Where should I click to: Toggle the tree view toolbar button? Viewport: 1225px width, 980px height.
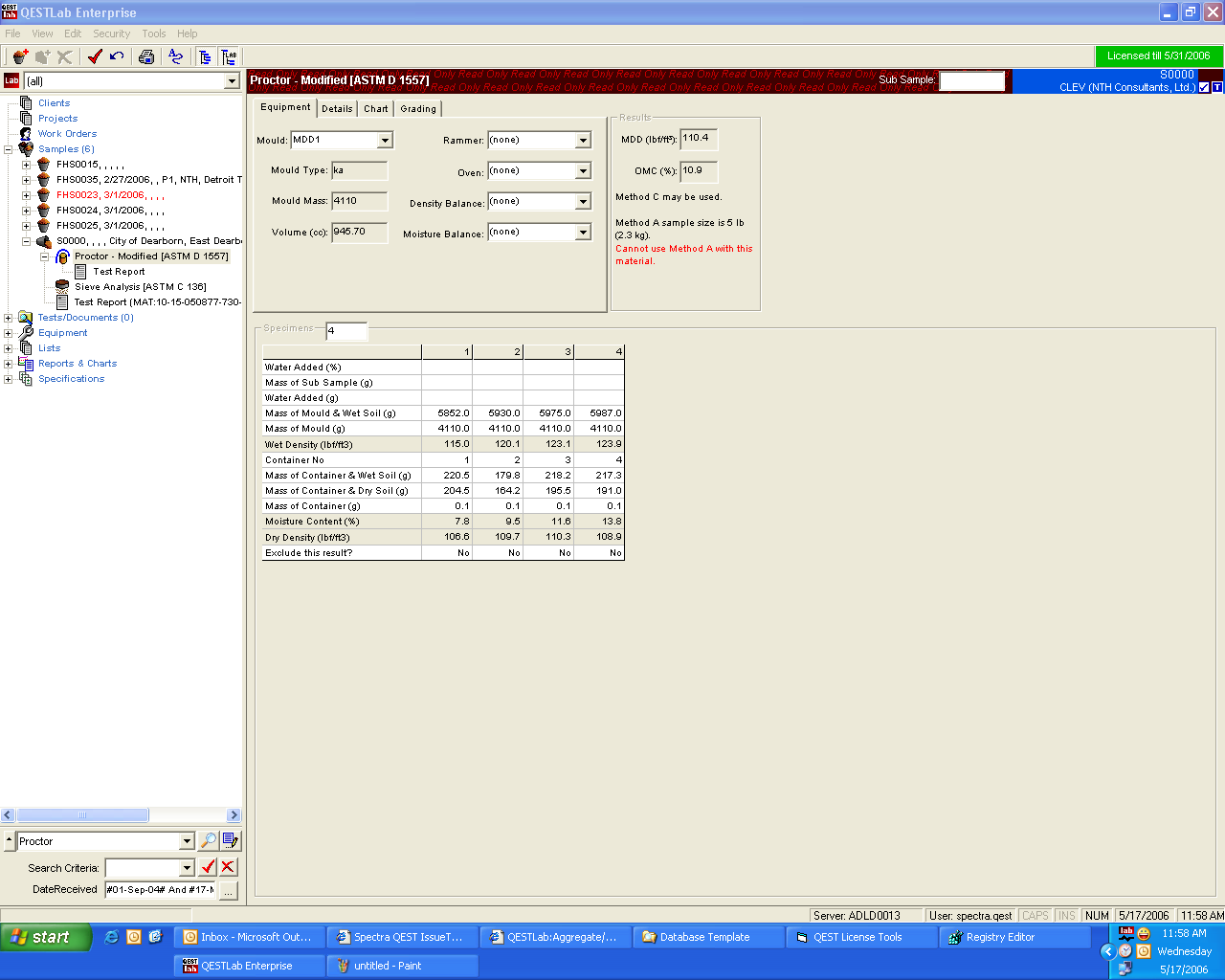[205, 56]
